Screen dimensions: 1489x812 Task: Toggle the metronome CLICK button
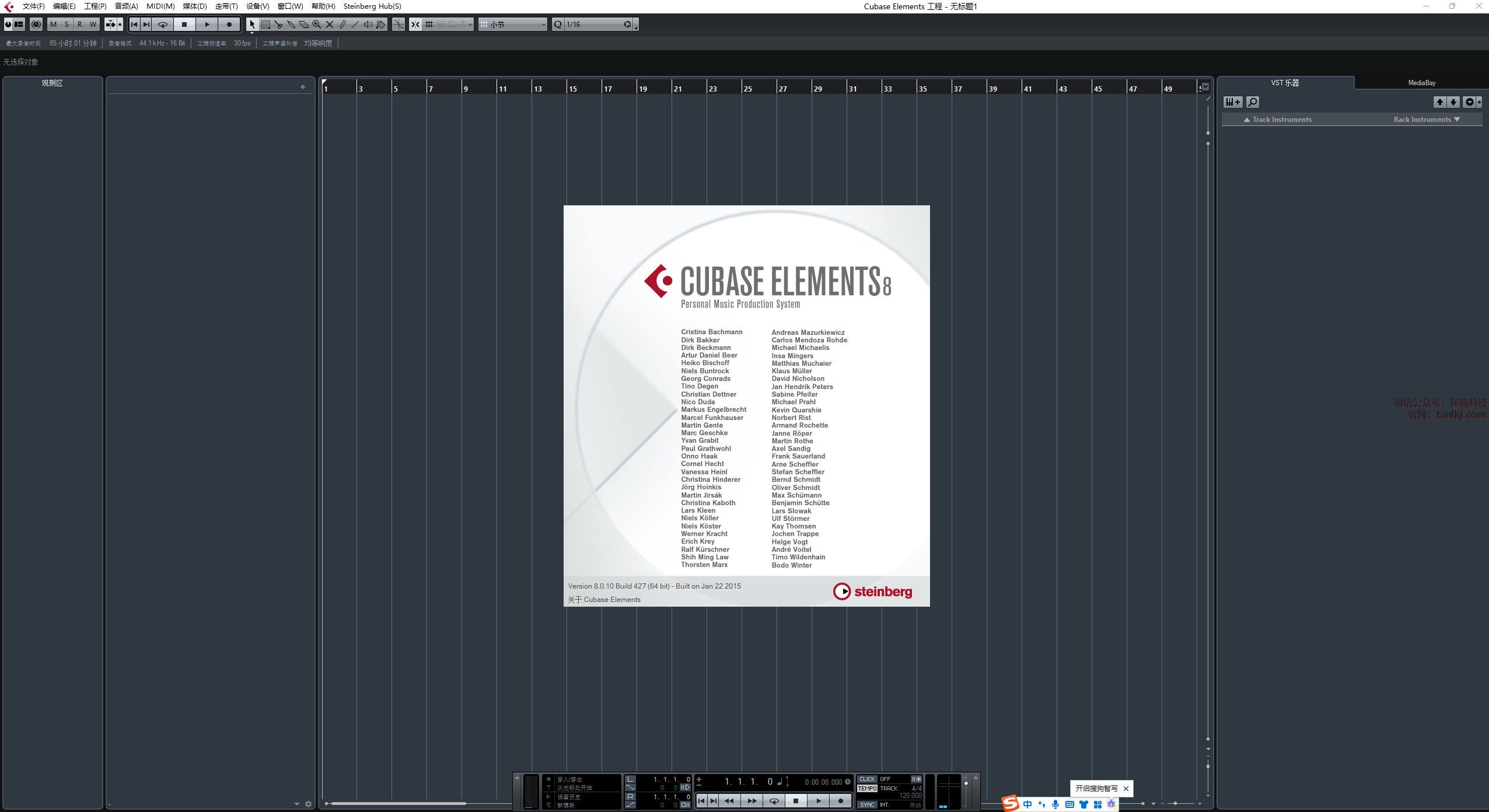click(867, 779)
